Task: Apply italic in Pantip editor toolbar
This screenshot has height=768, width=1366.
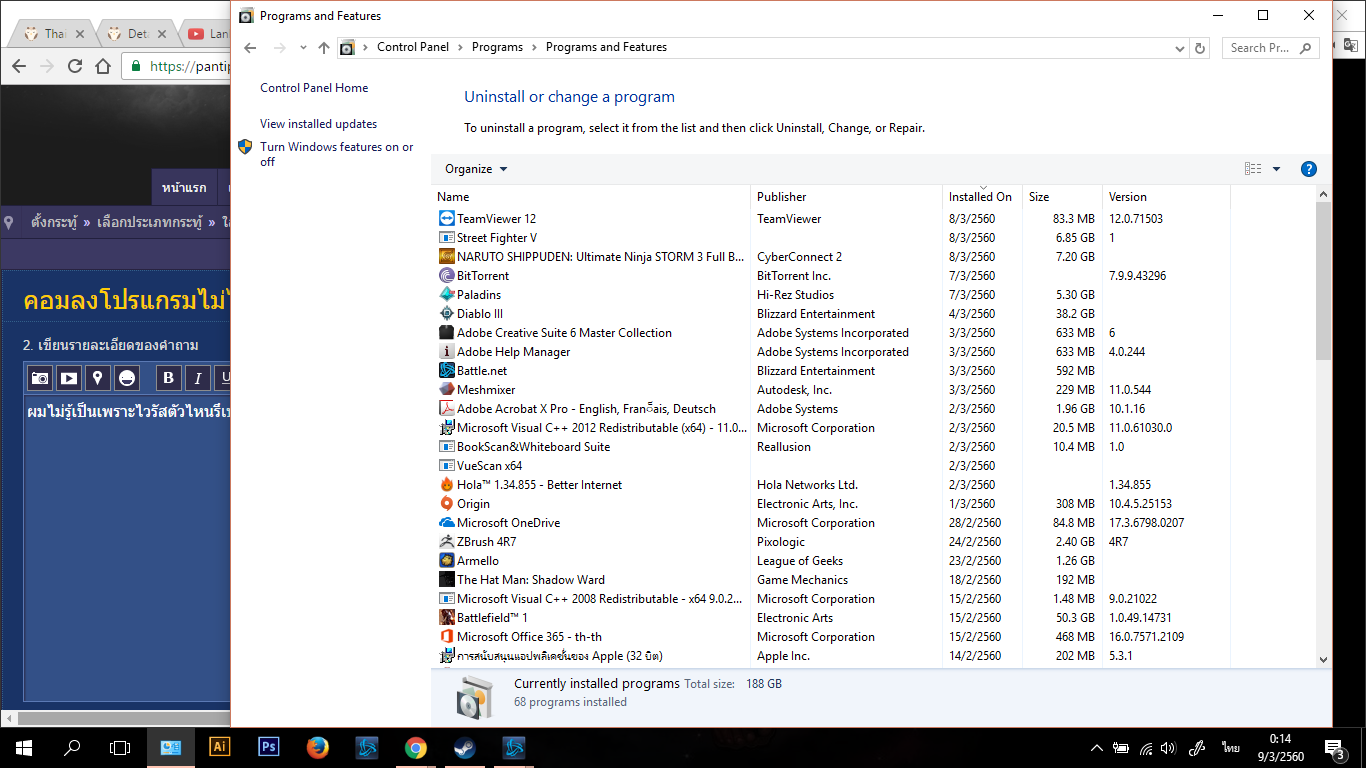Action: point(198,377)
